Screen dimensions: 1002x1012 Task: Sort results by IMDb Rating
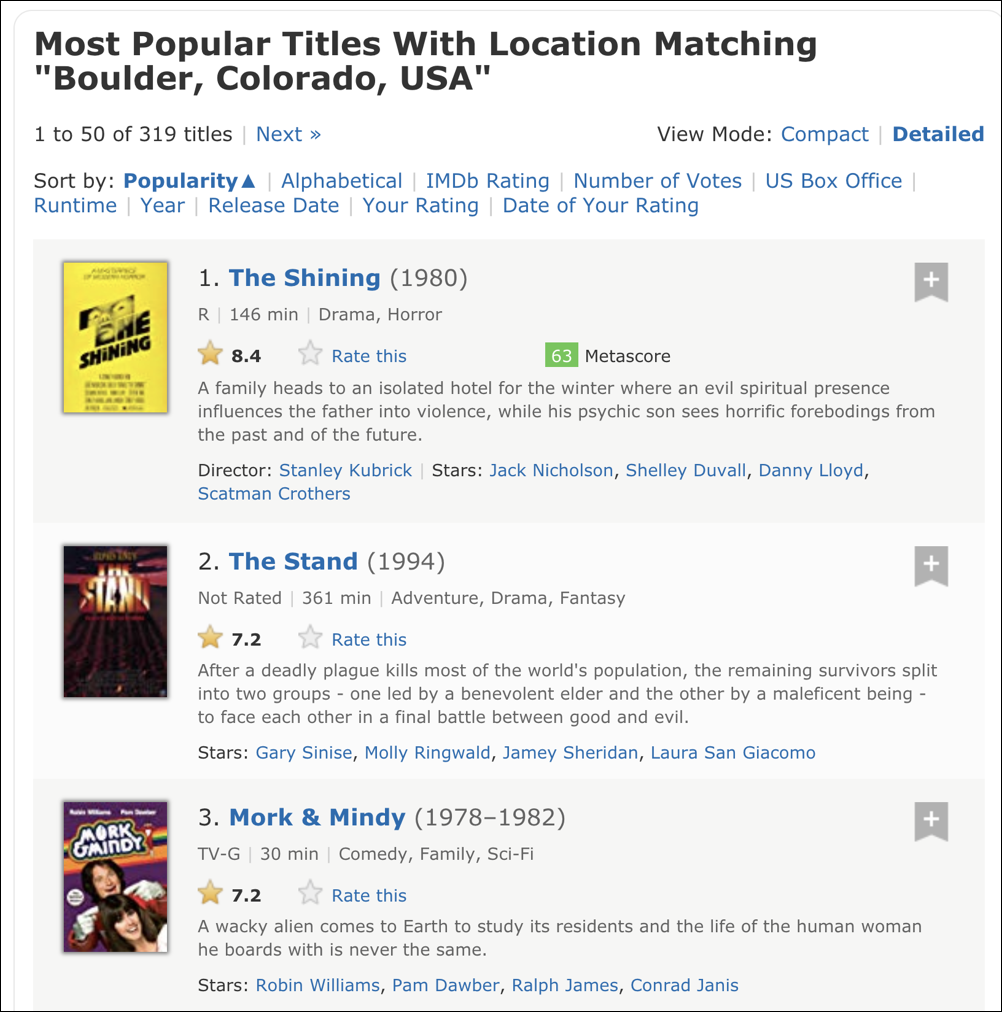pos(488,181)
